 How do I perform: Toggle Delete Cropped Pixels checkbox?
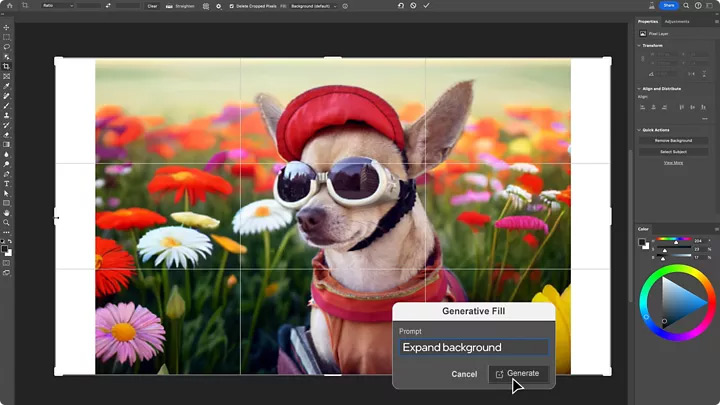(231, 6)
